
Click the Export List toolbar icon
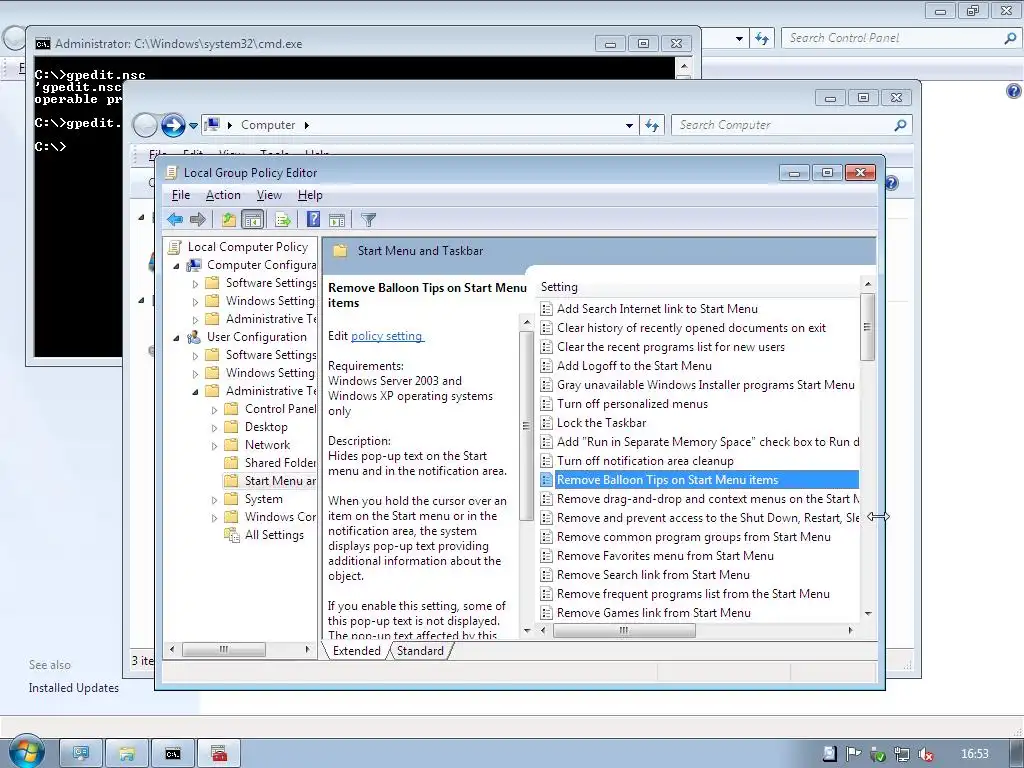pyautogui.click(x=283, y=219)
